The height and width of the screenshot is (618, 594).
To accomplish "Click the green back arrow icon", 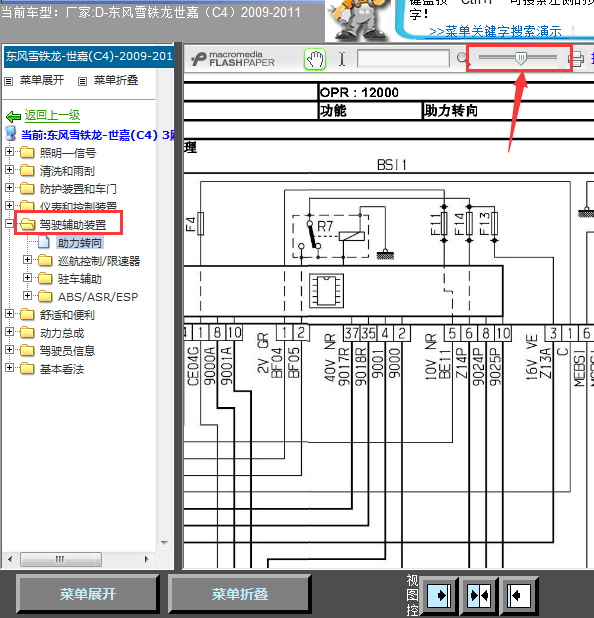I will [13, 116].
